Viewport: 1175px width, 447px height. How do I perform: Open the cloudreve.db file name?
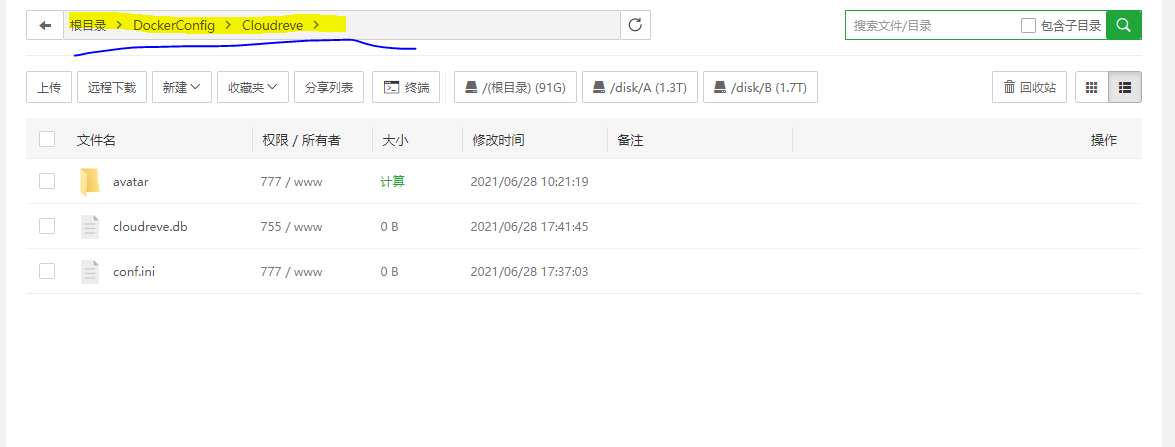click(150, 226)
